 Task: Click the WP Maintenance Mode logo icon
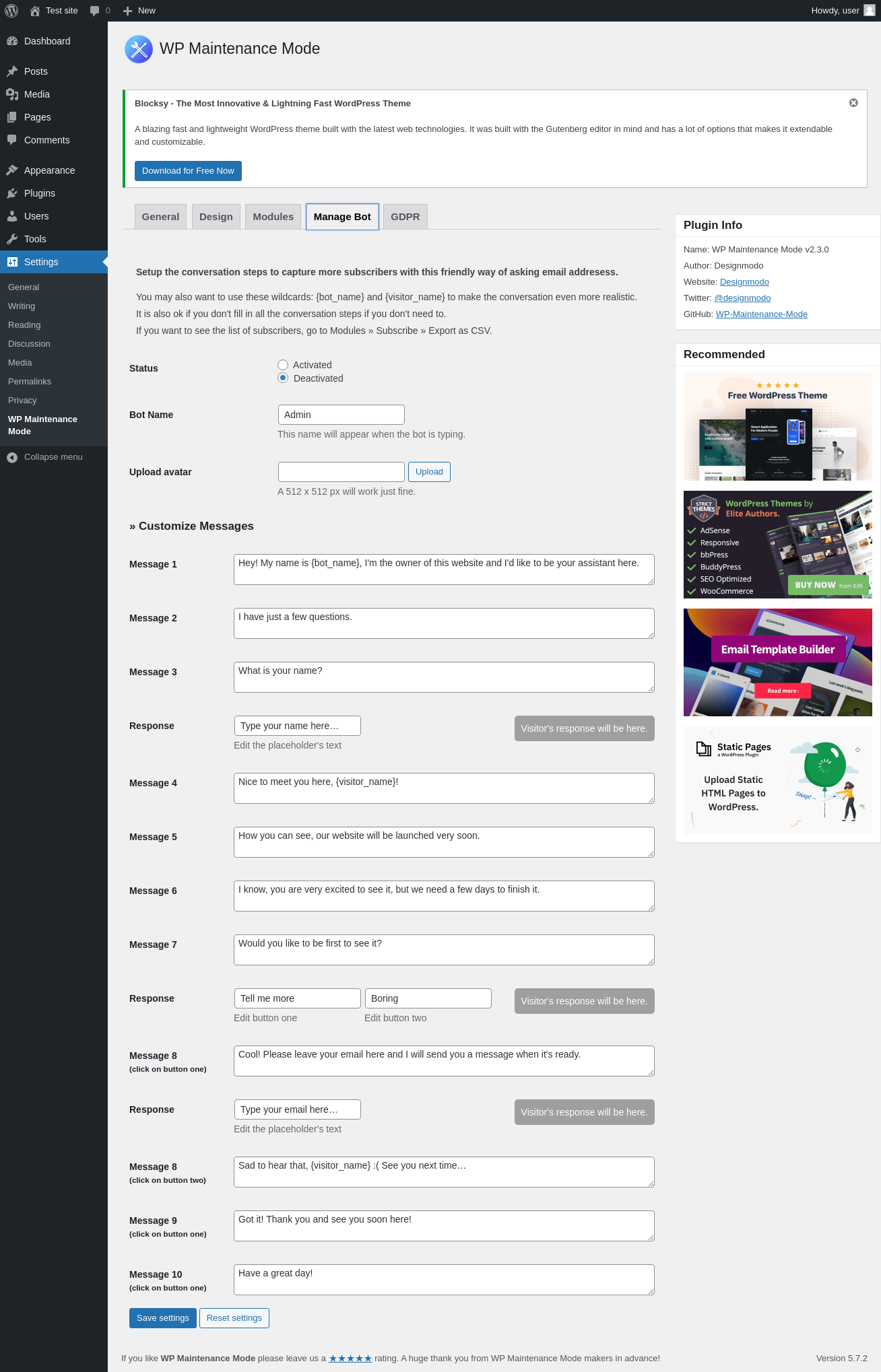tap(139, 49)
